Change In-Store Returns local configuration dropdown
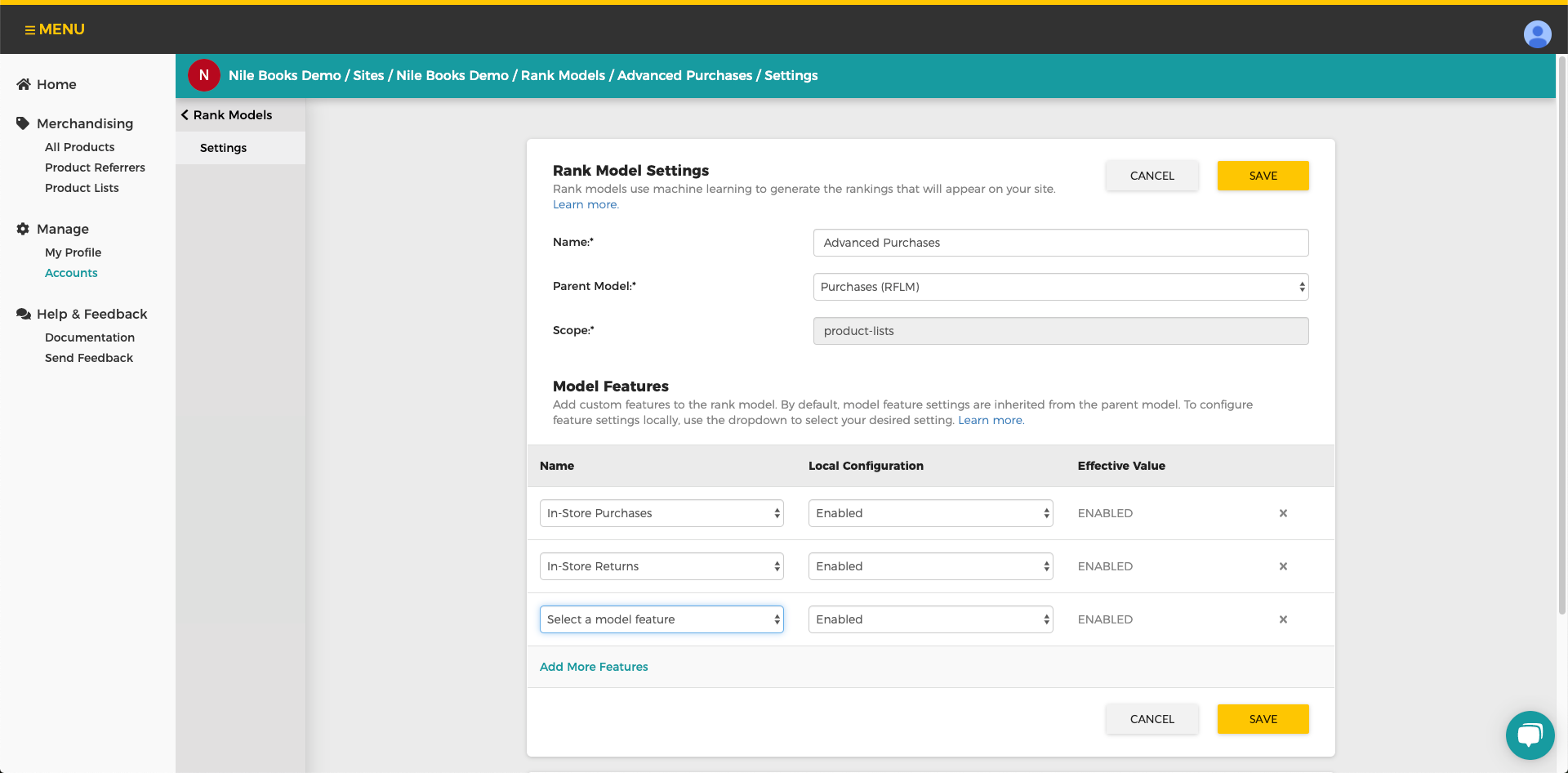This screenshot has height=773, width=1568. pos(930,566)
